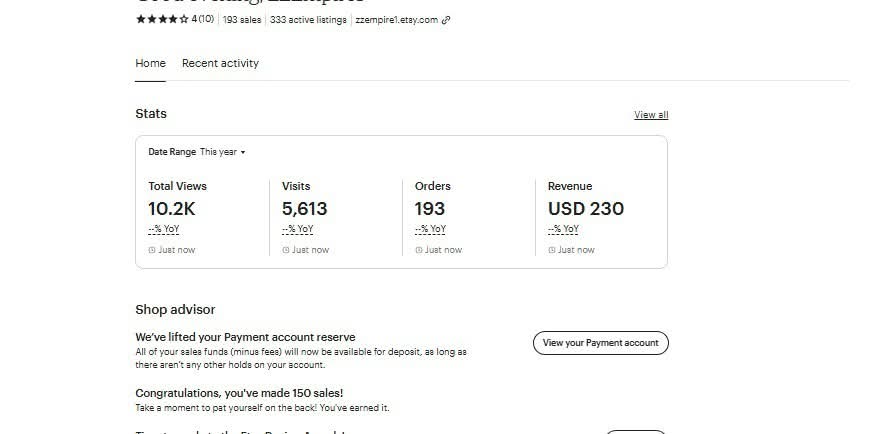Screen dimensions: 894x434
Task: Click the Stats 'View all' link
Action: coord(651,115)
